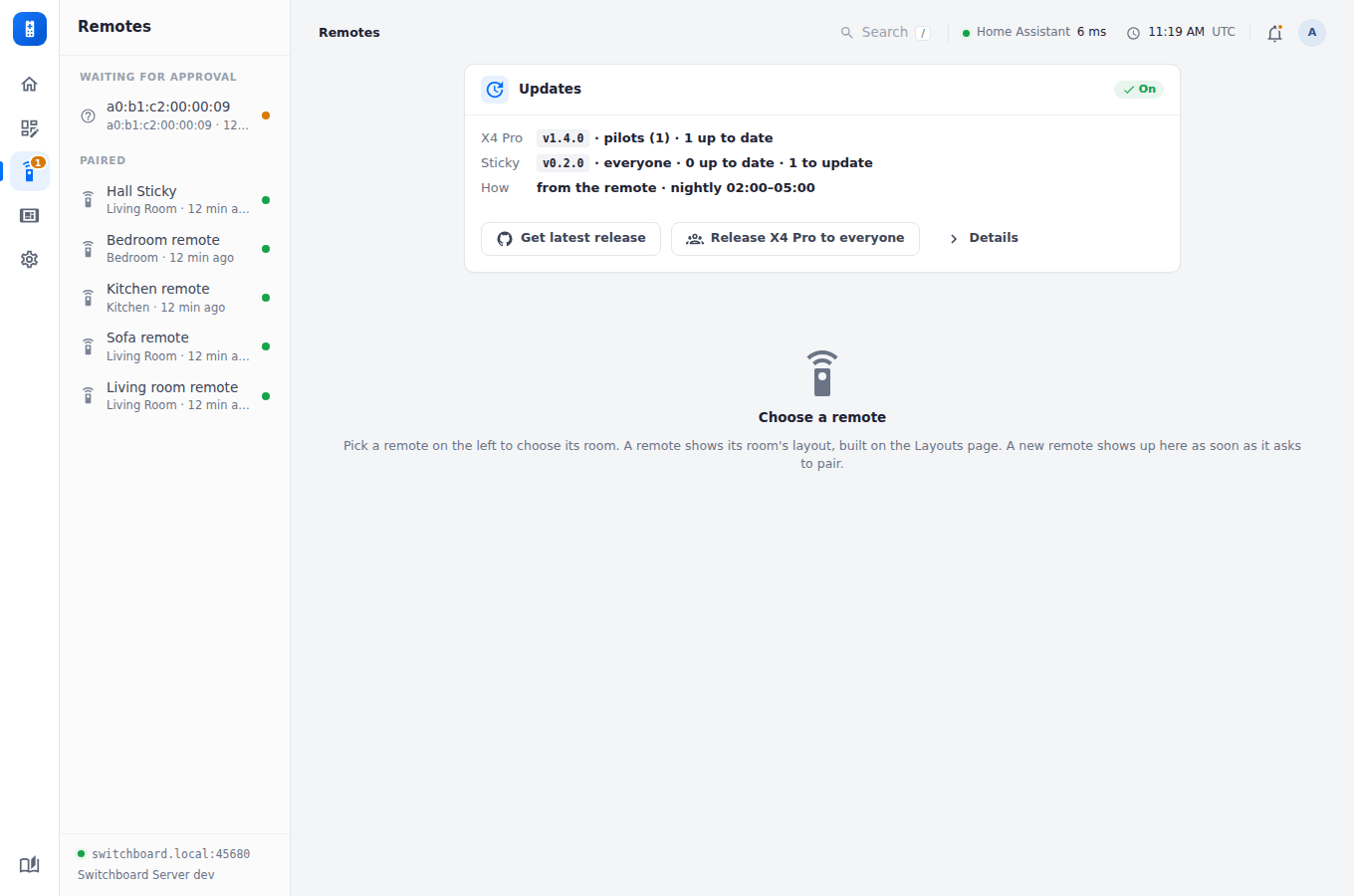
Task: Select the waiting remote a0:b1:c2:00:00:09
Action: pos(175,115)
